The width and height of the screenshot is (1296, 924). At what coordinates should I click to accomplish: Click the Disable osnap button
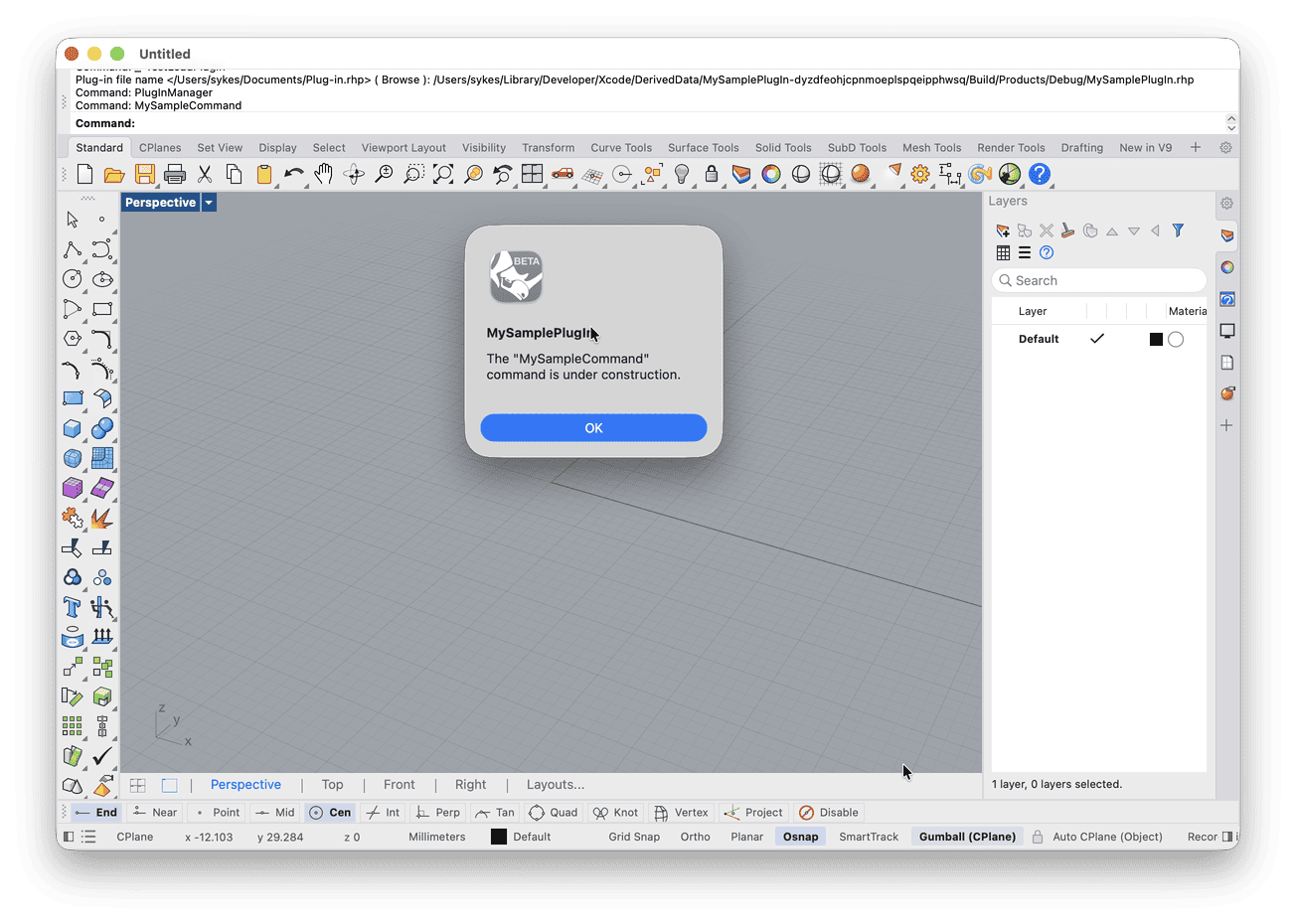(829, 813)
